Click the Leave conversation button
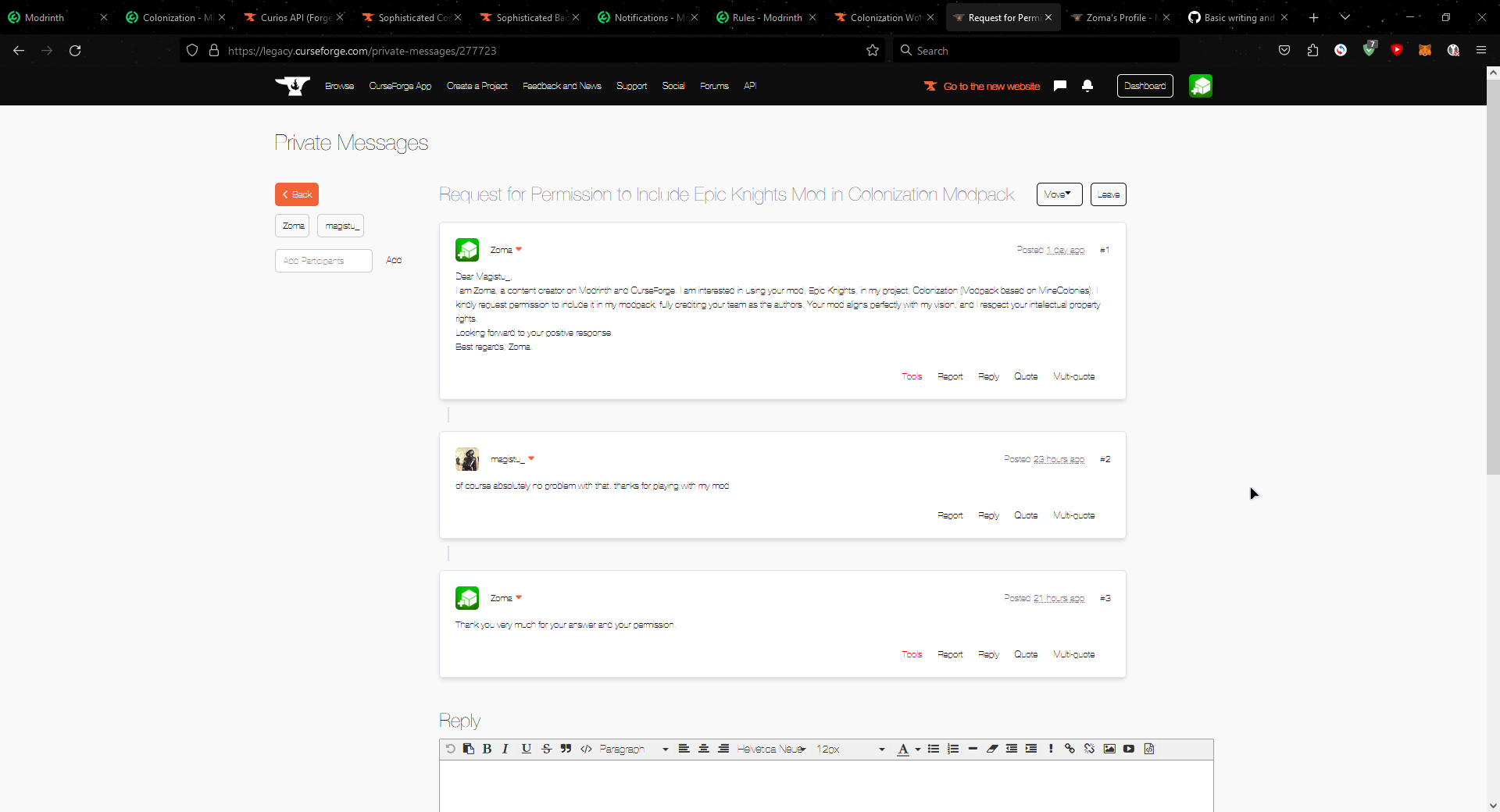Image resolution: width=1500 pixels, height=812 pixels. click(x=1109, y=194)
